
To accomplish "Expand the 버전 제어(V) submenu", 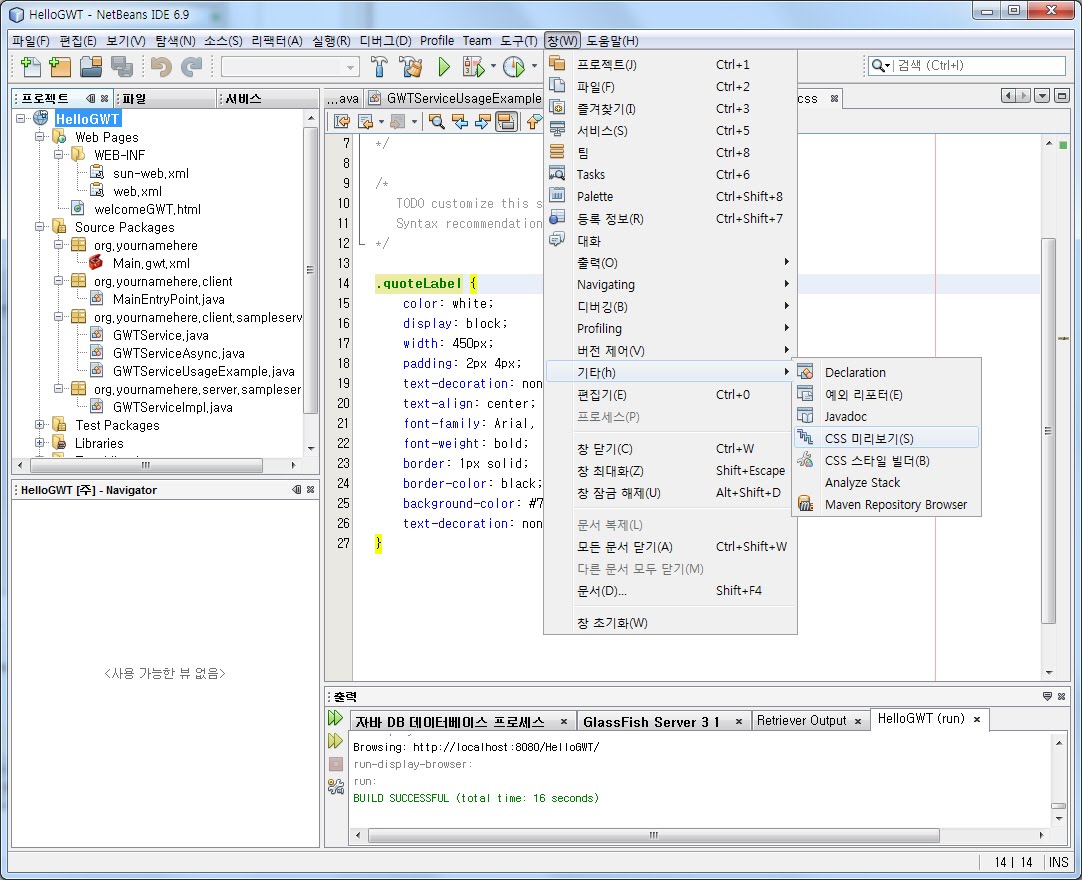I will tap(670, 351).
